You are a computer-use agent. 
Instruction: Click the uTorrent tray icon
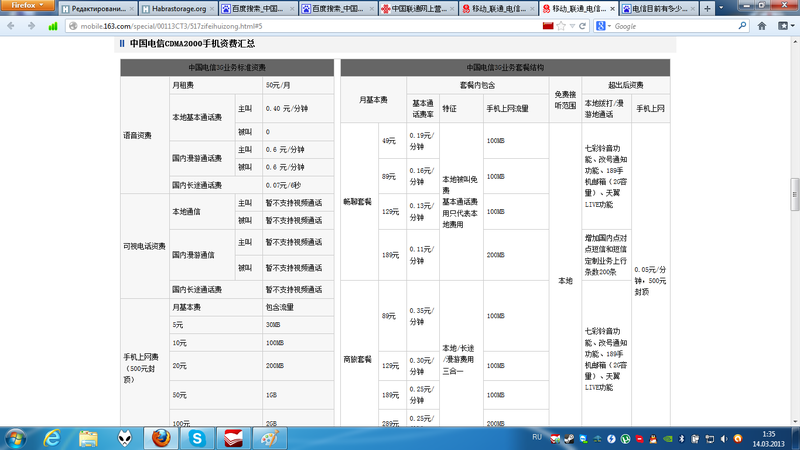pos(625,439)
